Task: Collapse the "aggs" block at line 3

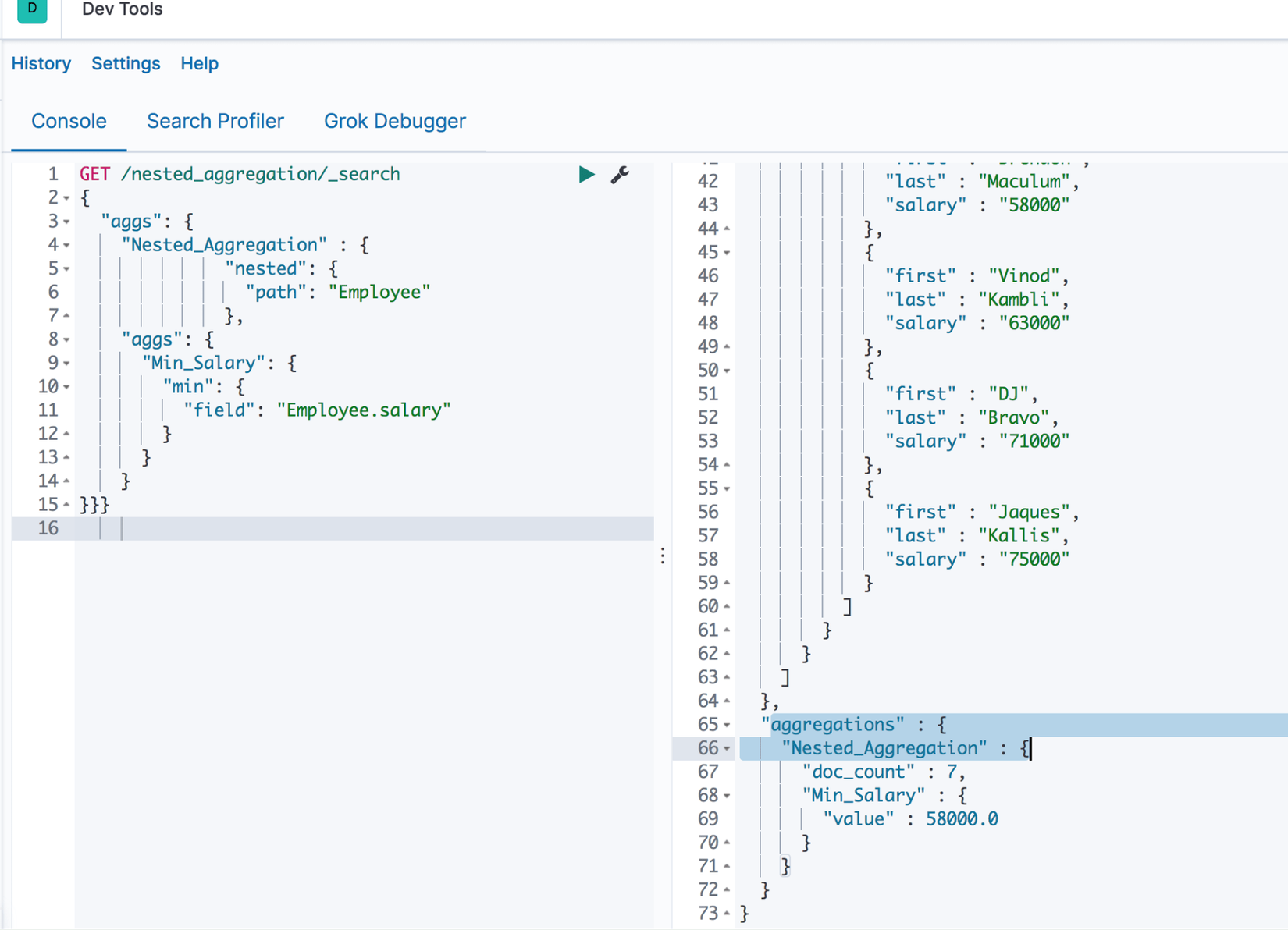Action: [66, 222]
